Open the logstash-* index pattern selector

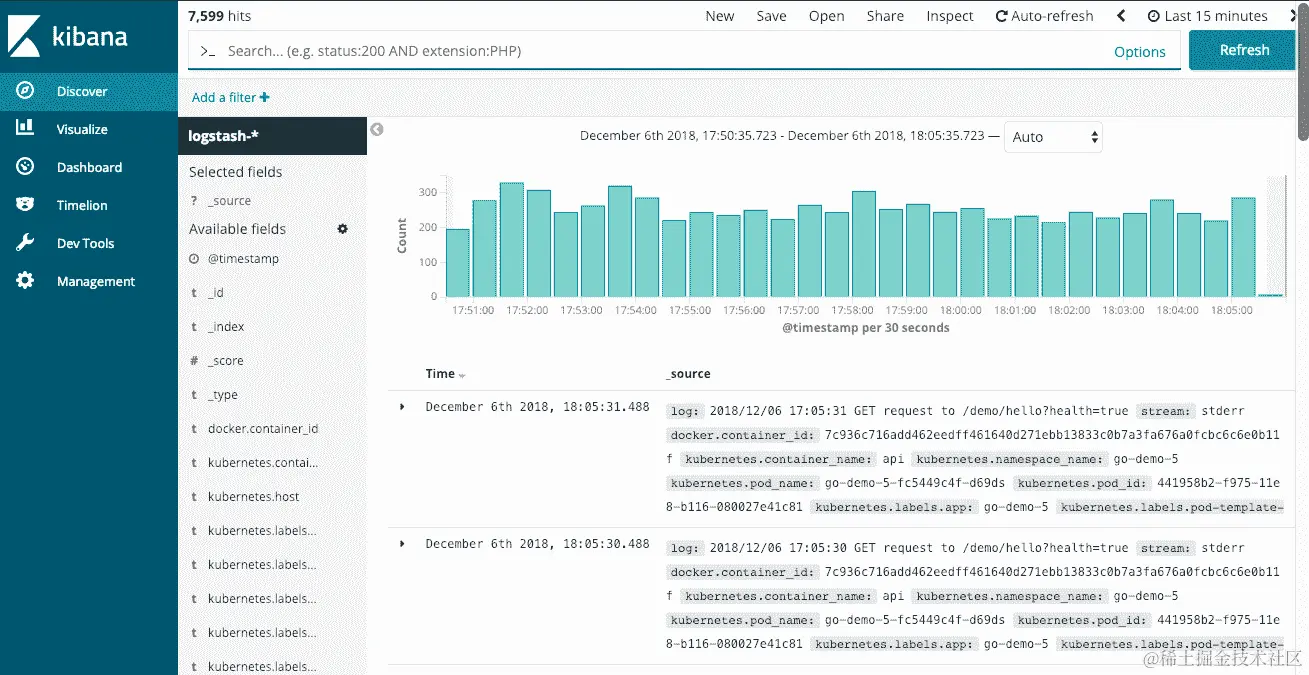pos(273,136)
